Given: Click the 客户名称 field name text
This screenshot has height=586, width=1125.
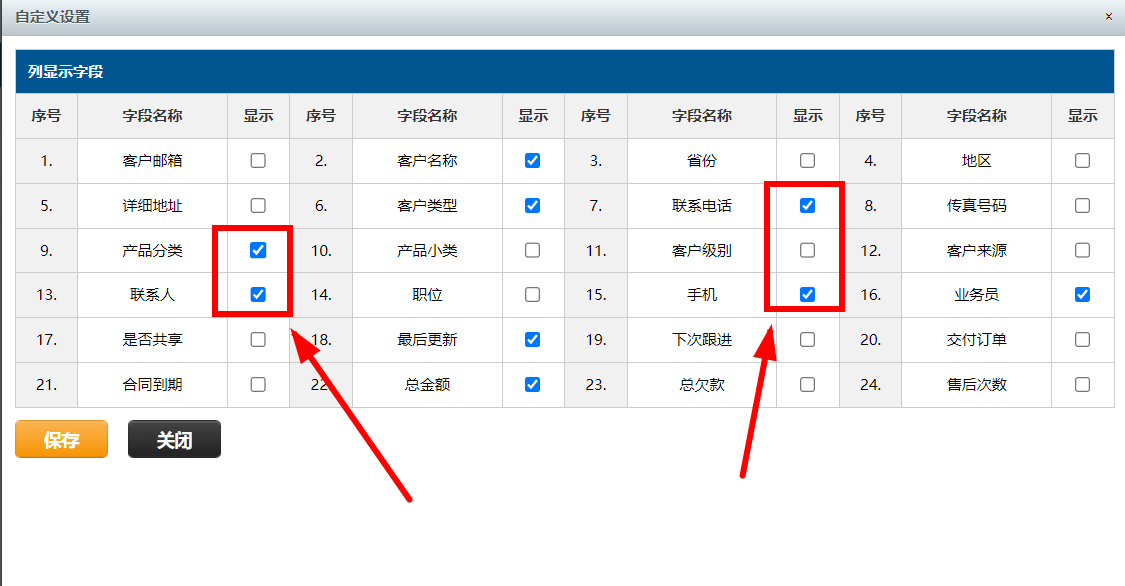Looking at the screenshot, I should click(x=427, y=161).
